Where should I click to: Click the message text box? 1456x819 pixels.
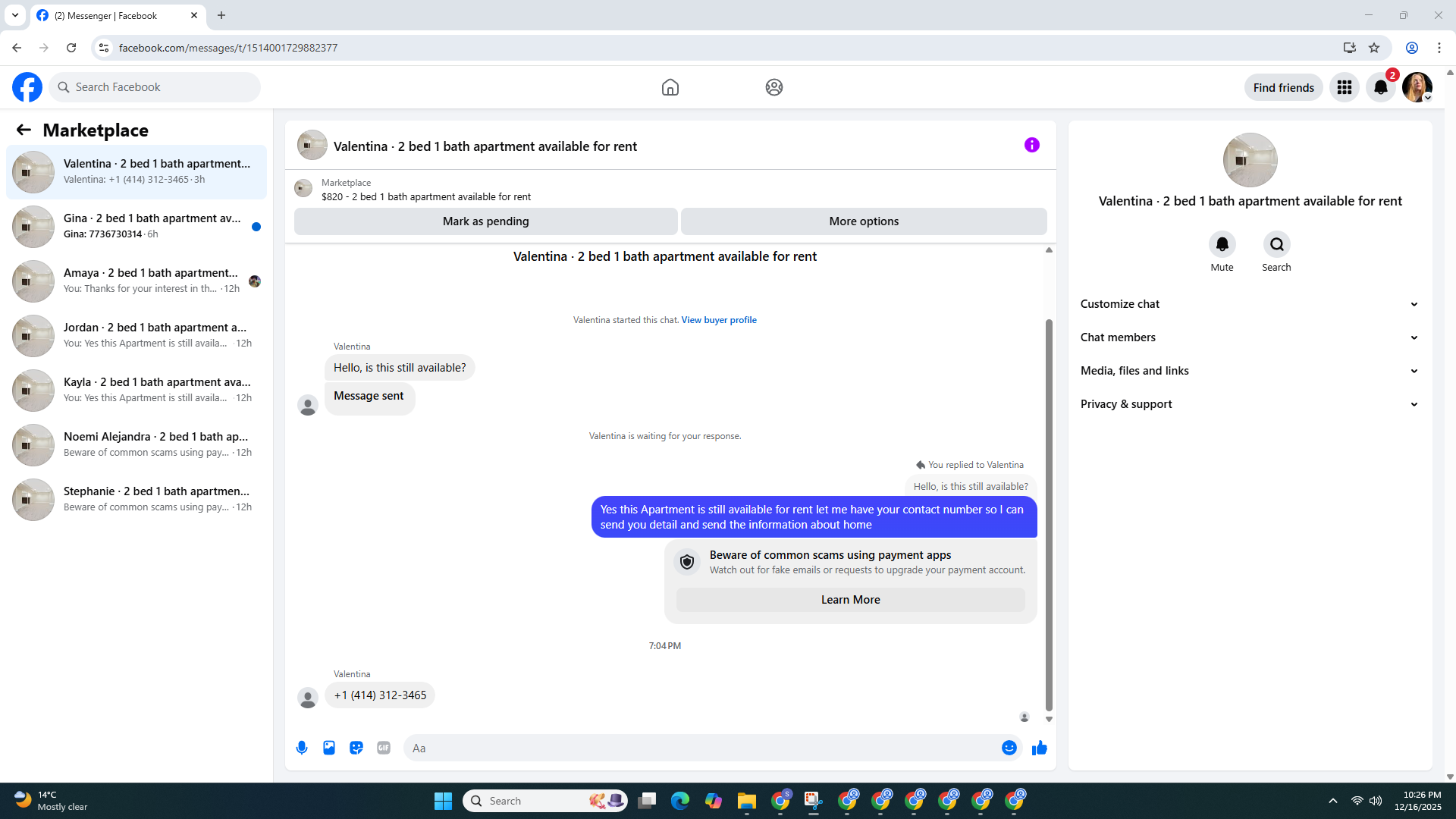[x=701, y=748]
